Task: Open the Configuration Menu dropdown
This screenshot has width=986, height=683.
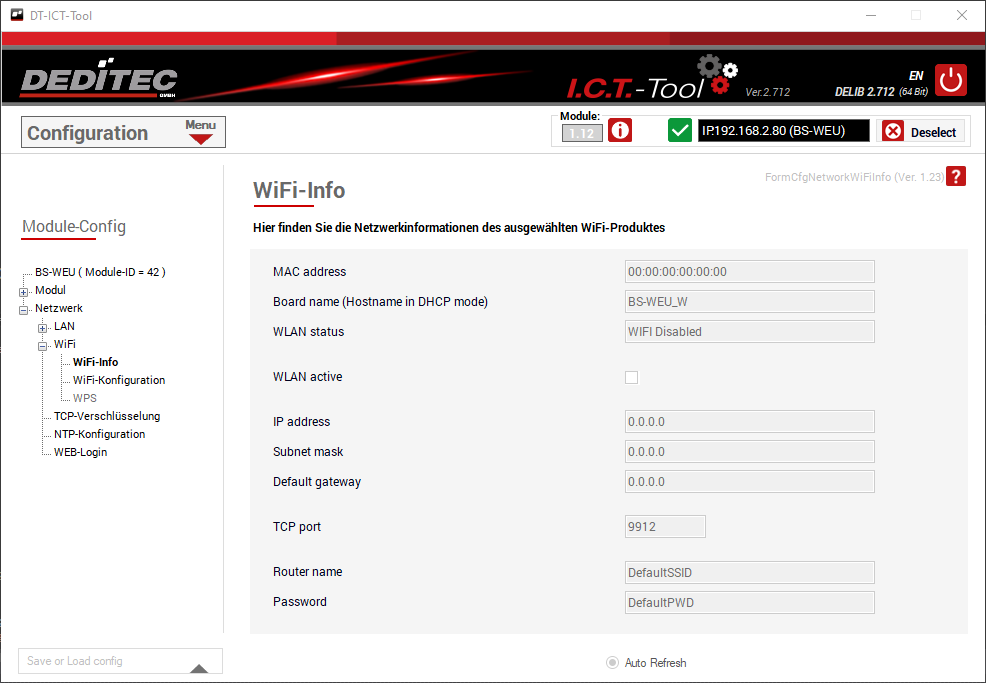Action: pos(201,132)
